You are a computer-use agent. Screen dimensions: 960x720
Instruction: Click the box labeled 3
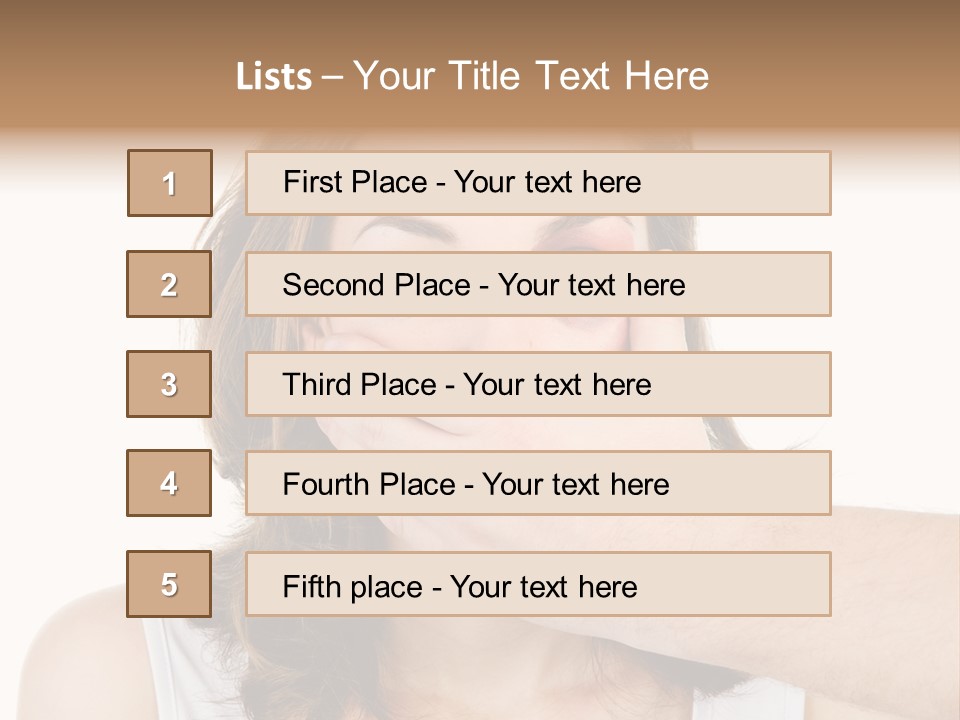point(169,384)
